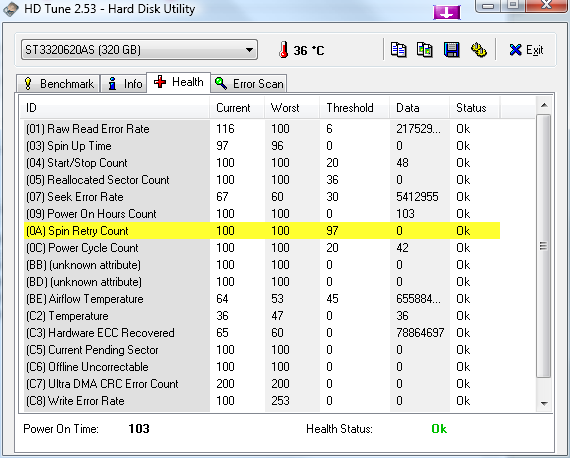Click the vertical scrollbar thumb
This screenshot has width=570, height=458.
(x=544, y=246)
